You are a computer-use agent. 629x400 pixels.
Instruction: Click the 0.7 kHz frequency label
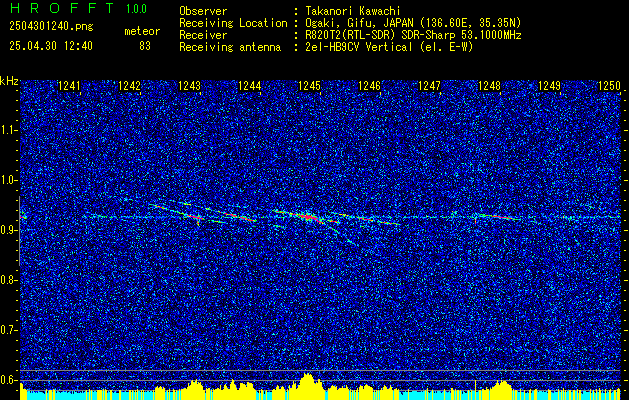tap(8, 330)
